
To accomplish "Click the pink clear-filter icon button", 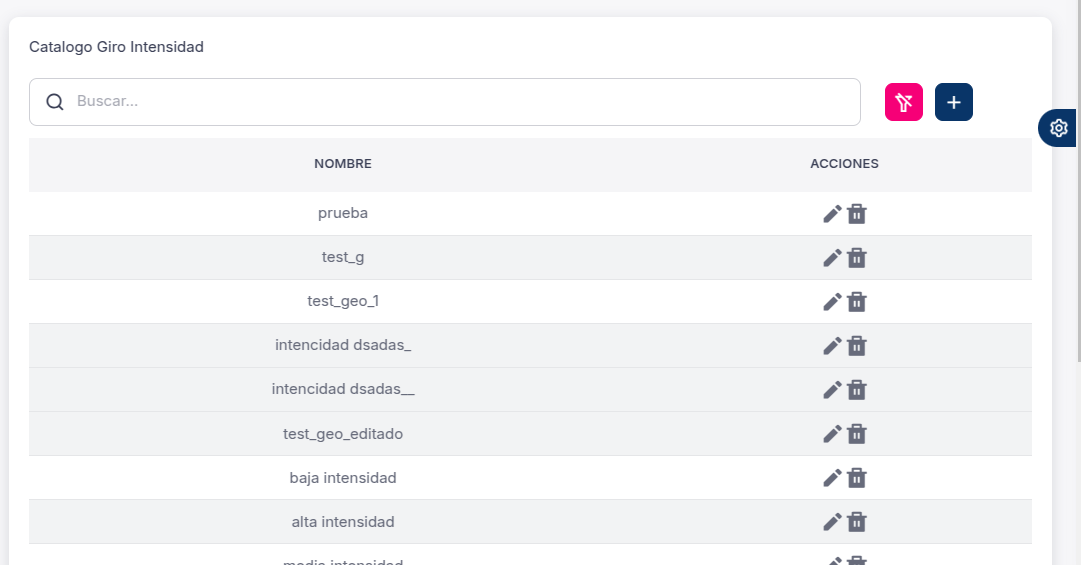I will (x=903, y=102).
